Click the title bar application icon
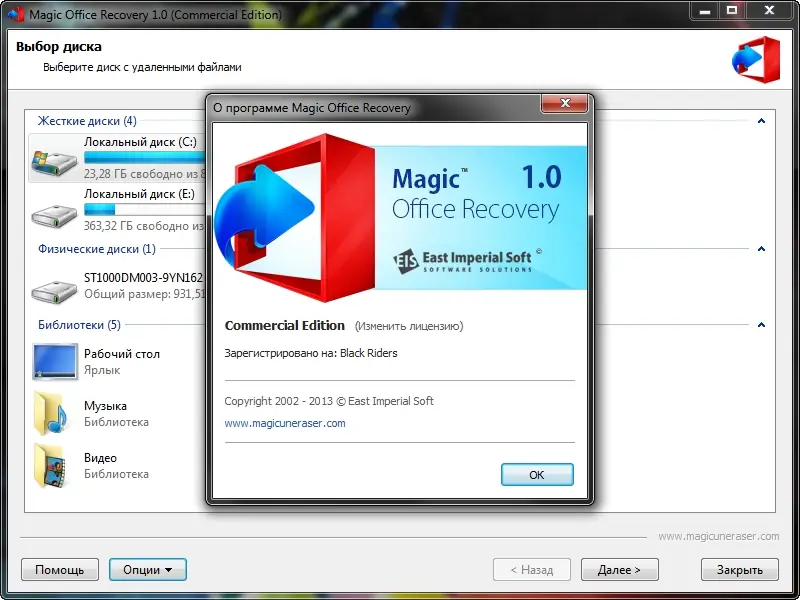Viewport: 800px width, 600px height. 16,14
